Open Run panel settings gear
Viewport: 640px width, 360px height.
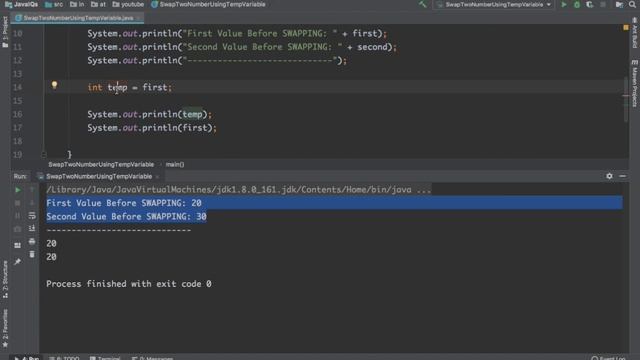pyautogui.click(x=609, y=176)
